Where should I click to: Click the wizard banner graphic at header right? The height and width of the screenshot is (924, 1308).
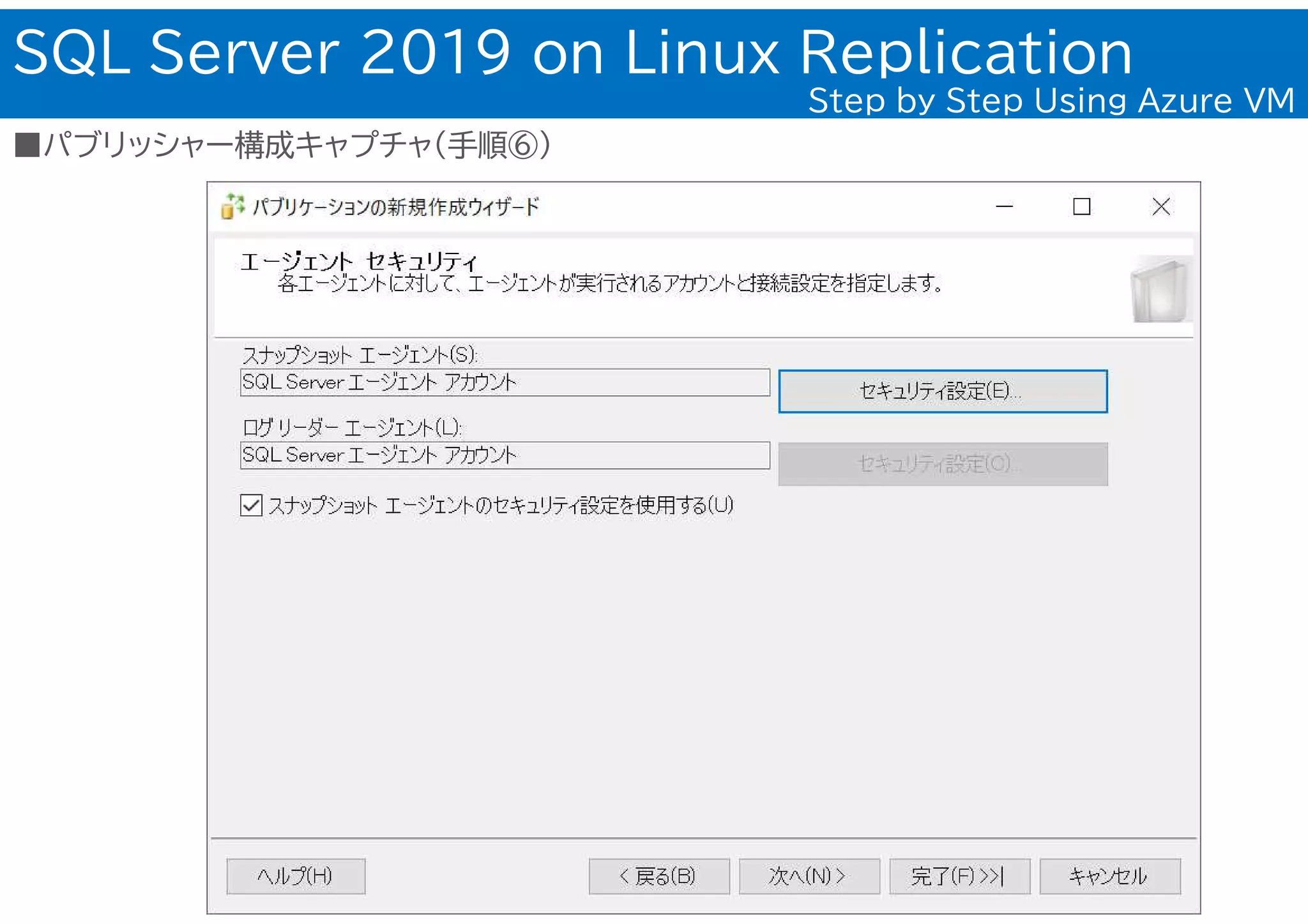(1160, 289)
